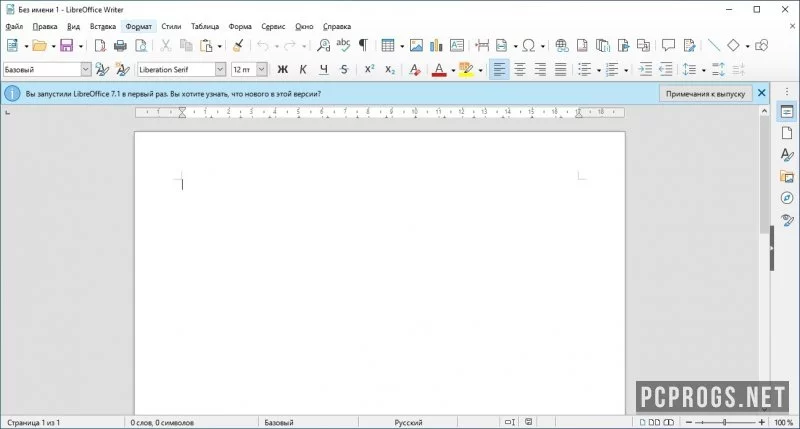800x429 pixels.
Task: Justify paragraph text
Action: [x=561, y=69]
